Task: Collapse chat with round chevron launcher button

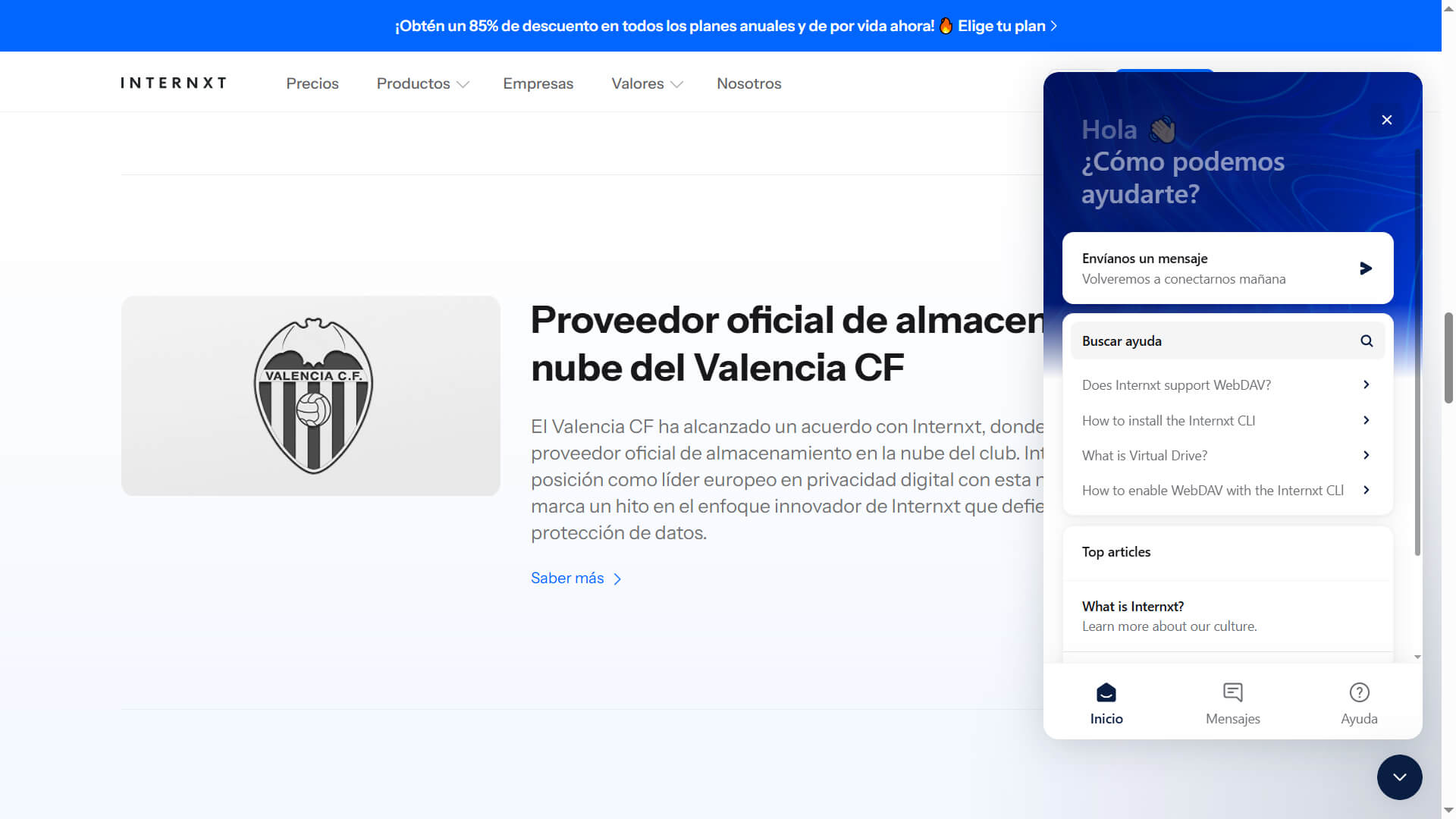Action: (x=1400, y=777)
